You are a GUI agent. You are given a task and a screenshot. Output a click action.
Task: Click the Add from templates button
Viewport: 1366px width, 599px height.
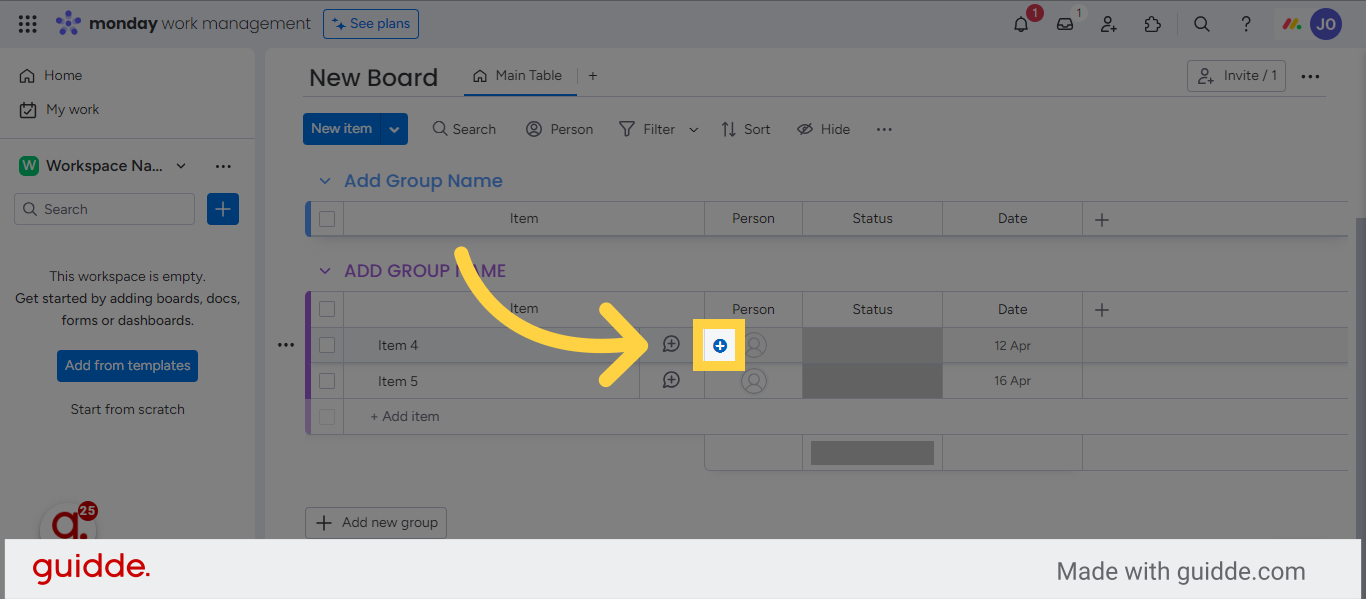(x=127, y=365)
